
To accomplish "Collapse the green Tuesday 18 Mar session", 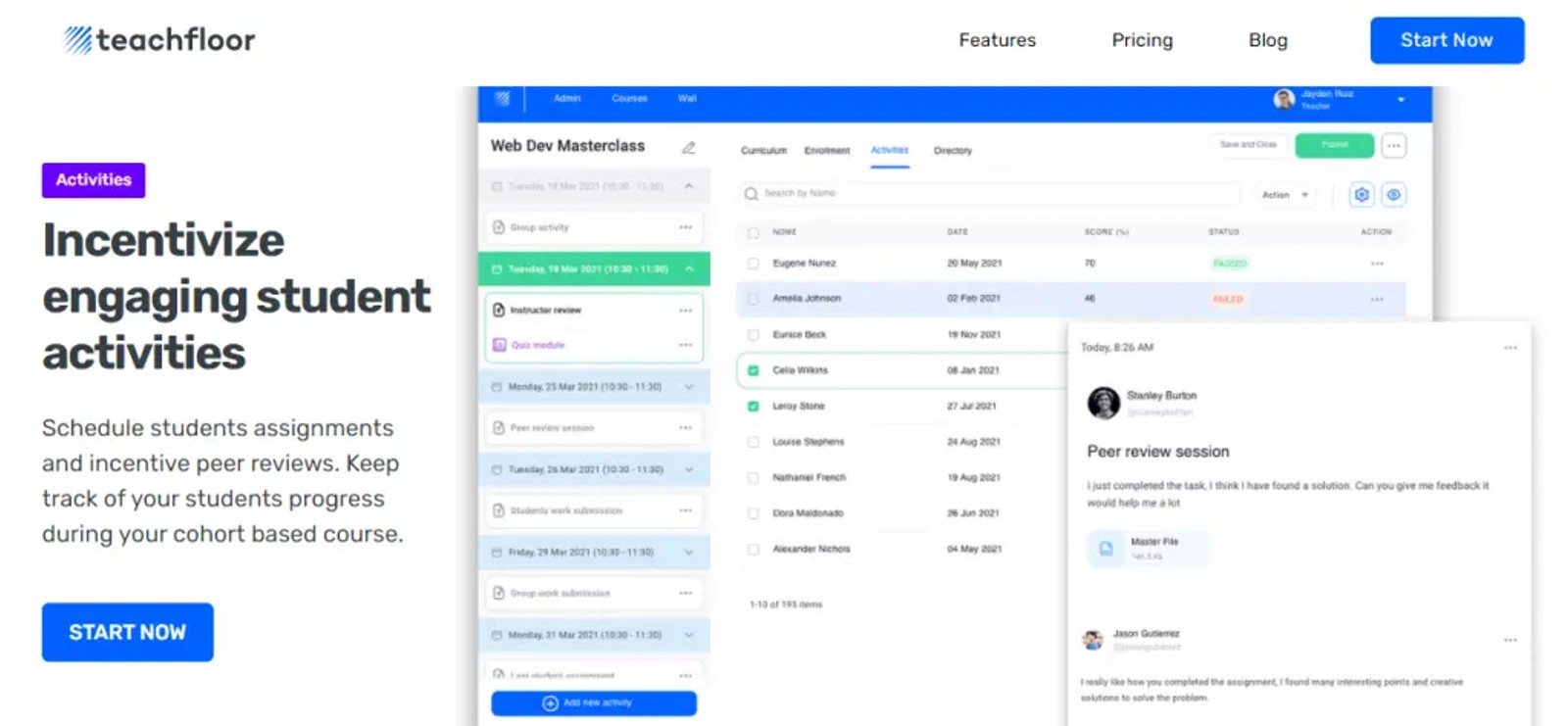I will (689, 268).
